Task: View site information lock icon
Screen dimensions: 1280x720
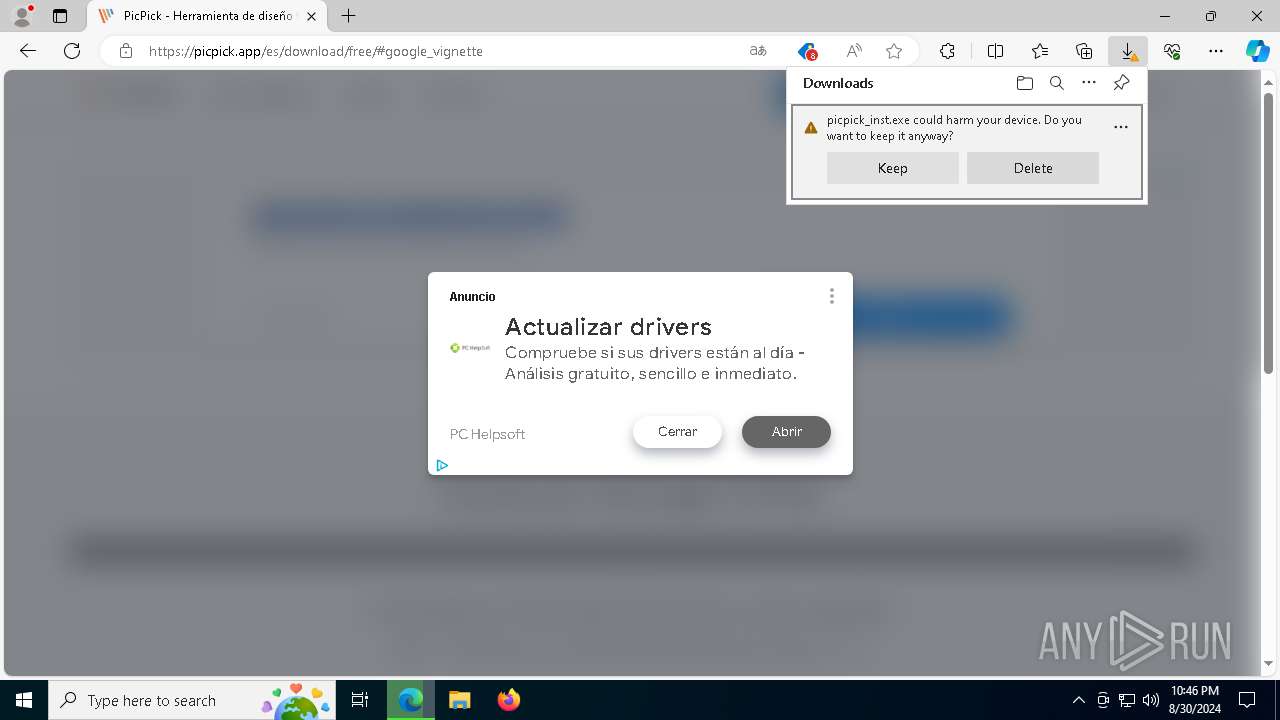Action: (126, 51)
